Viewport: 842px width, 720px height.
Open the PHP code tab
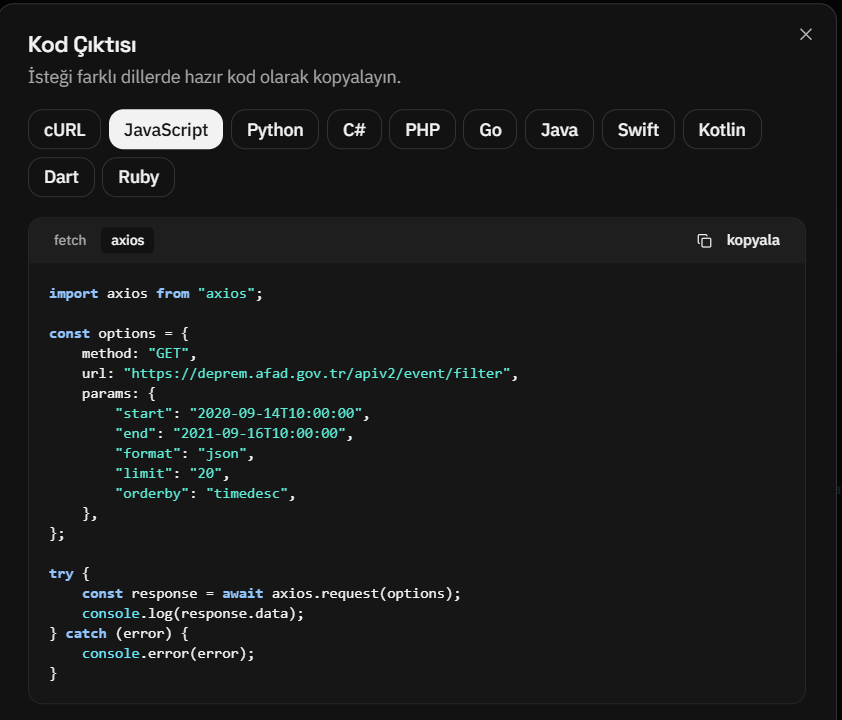click(423, 129)
